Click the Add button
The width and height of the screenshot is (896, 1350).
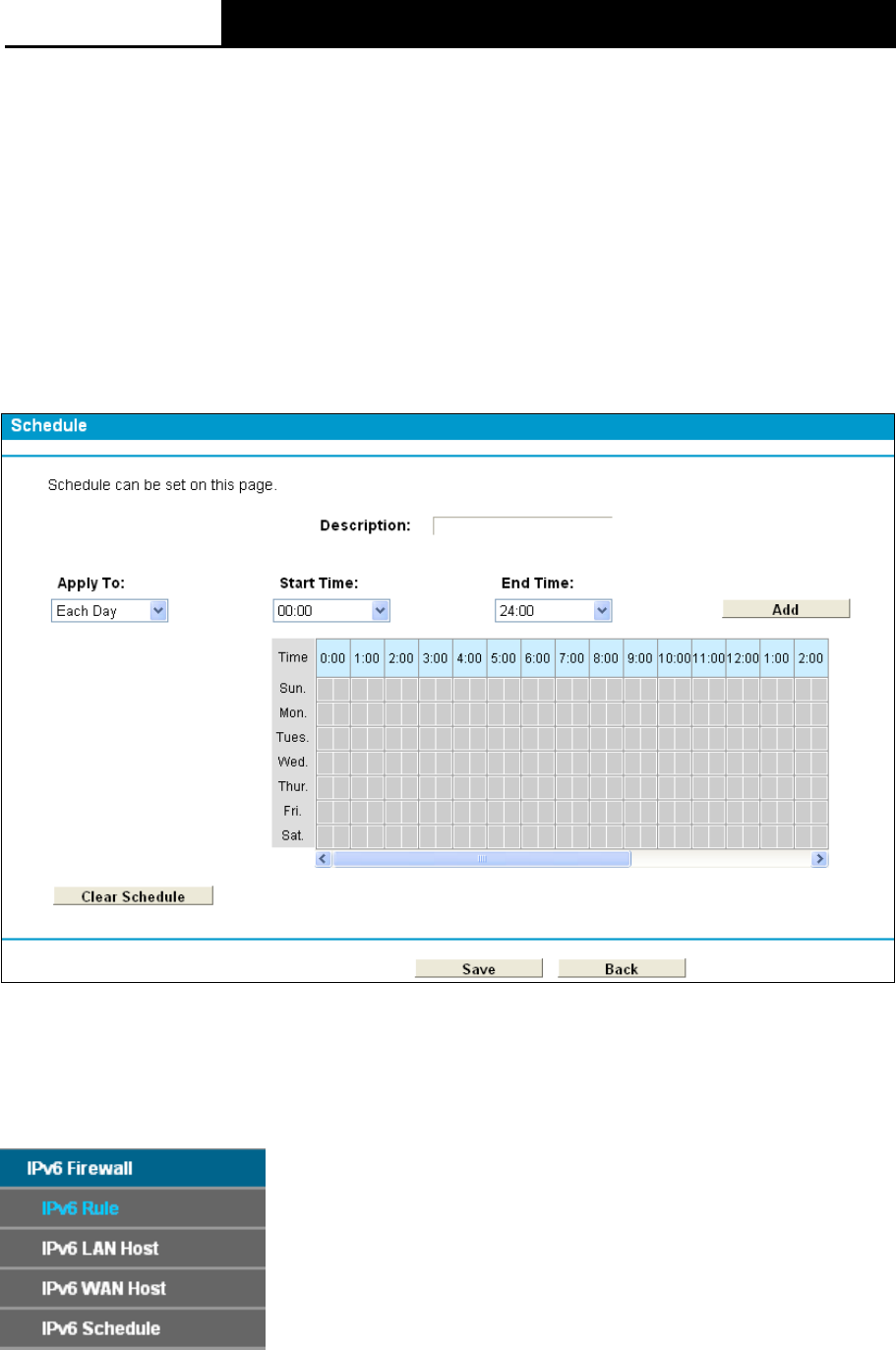786,609
